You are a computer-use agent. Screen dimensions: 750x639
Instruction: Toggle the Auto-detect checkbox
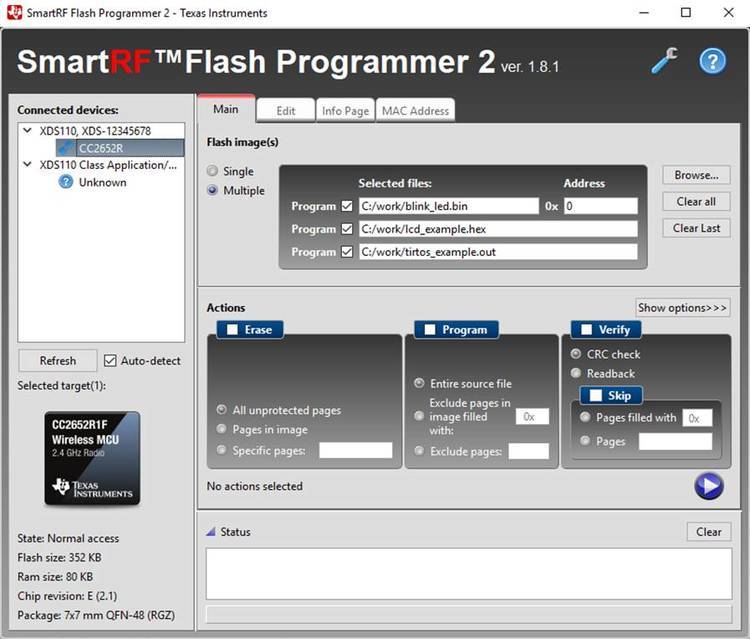(x=111, y=360)
